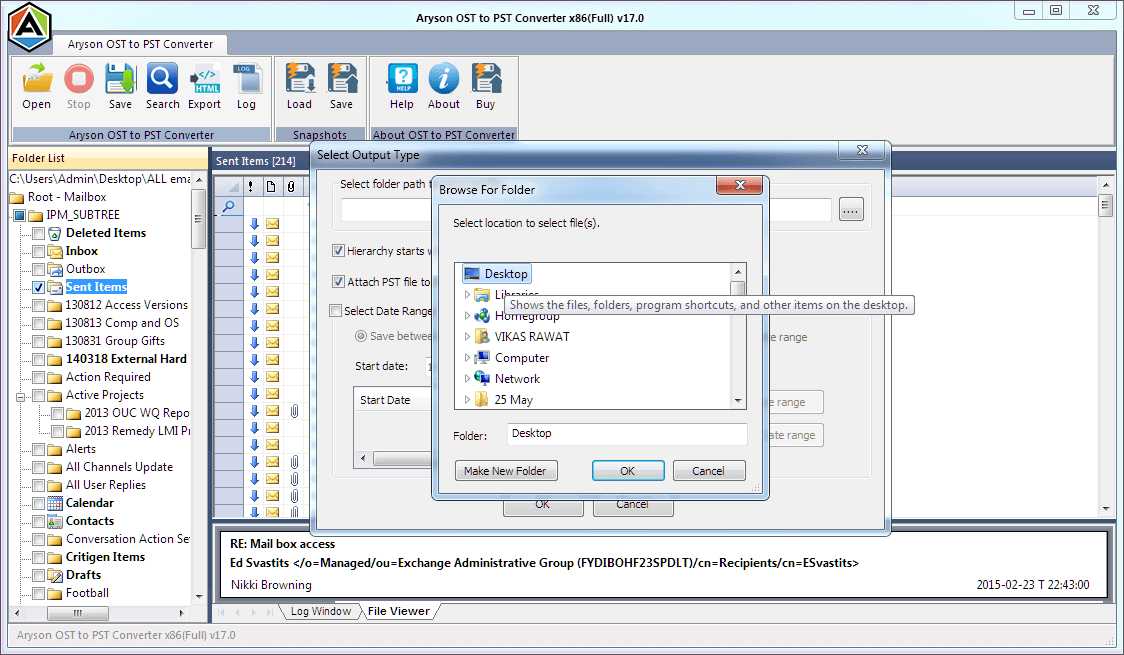Check the Outbox folder checkbox
This screenshot has height=655, width=1124.
click(39, 269)
